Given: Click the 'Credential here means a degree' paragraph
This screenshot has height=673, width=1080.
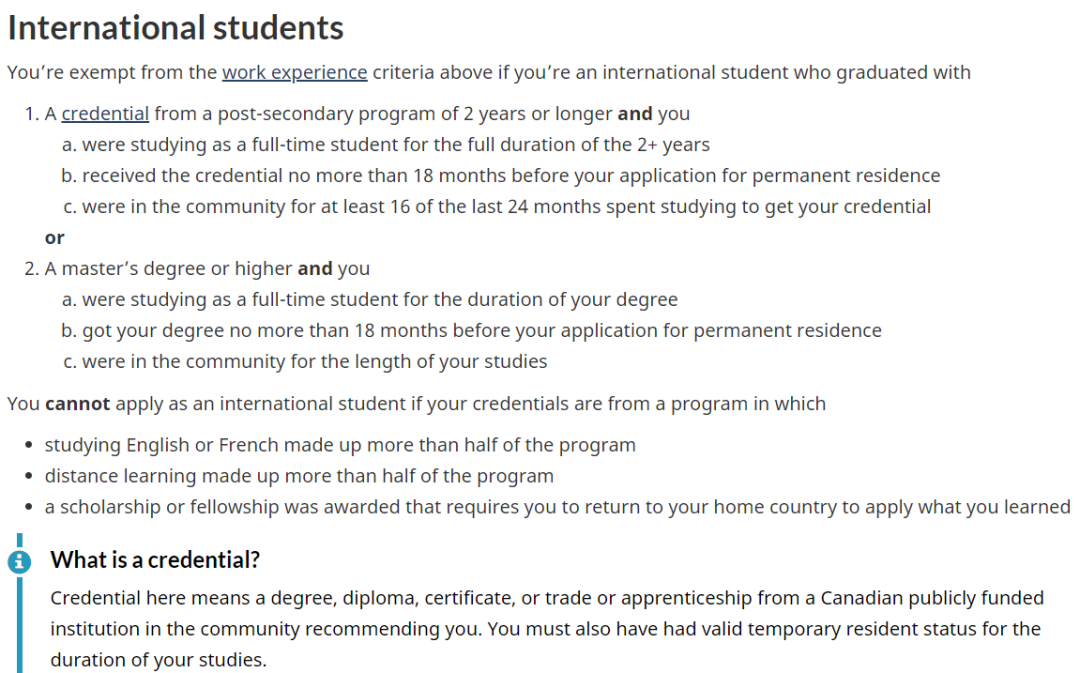Looking at the screenshot, I should coord(547,628).
